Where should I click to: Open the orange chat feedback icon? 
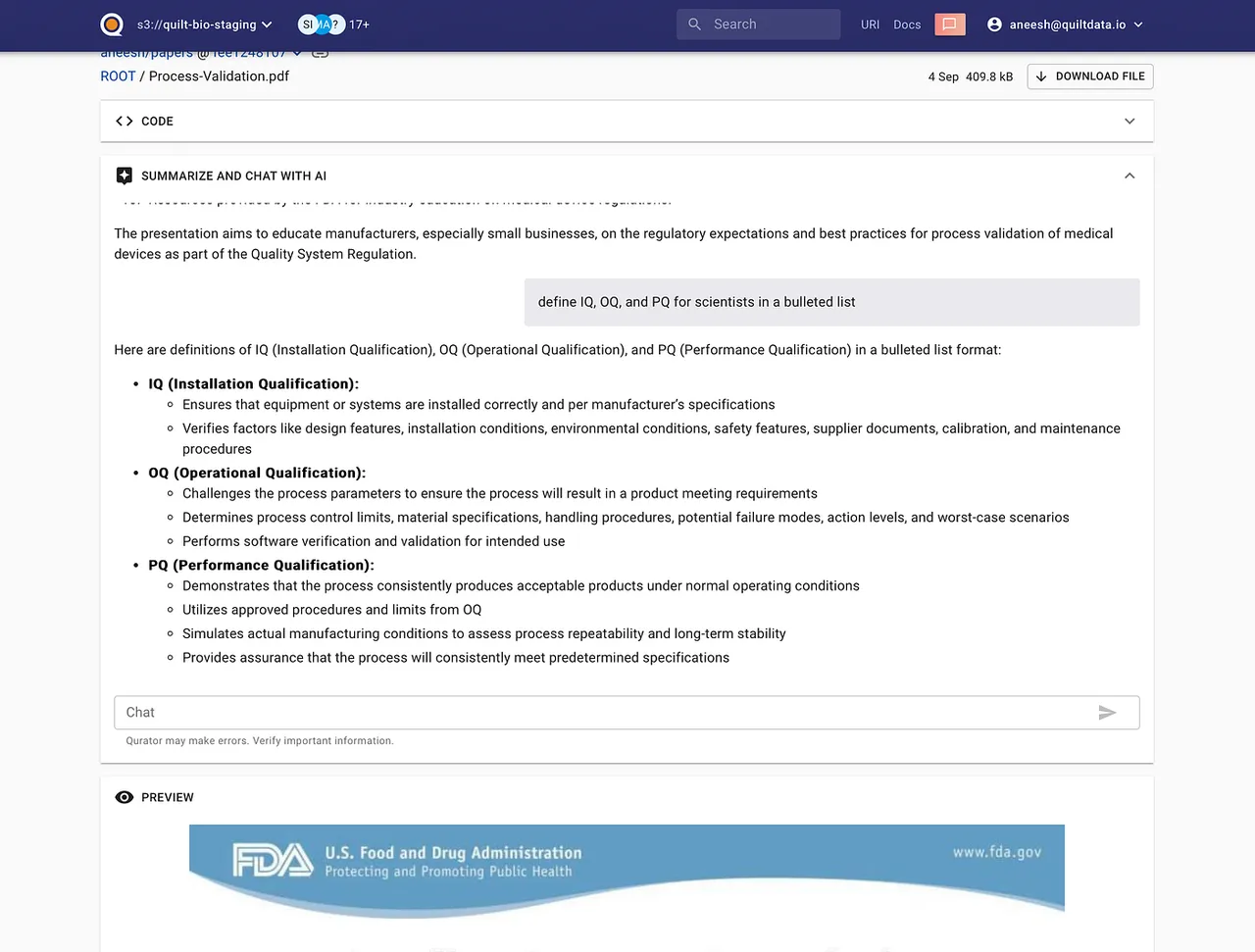pyautogui.click(x=949, y=25)
